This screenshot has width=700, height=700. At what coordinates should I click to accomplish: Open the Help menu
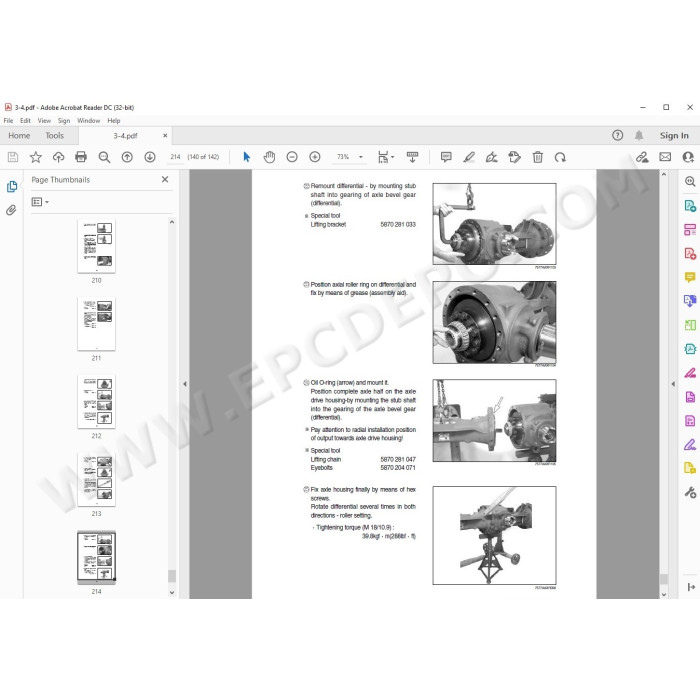click(x=114, y=121)
